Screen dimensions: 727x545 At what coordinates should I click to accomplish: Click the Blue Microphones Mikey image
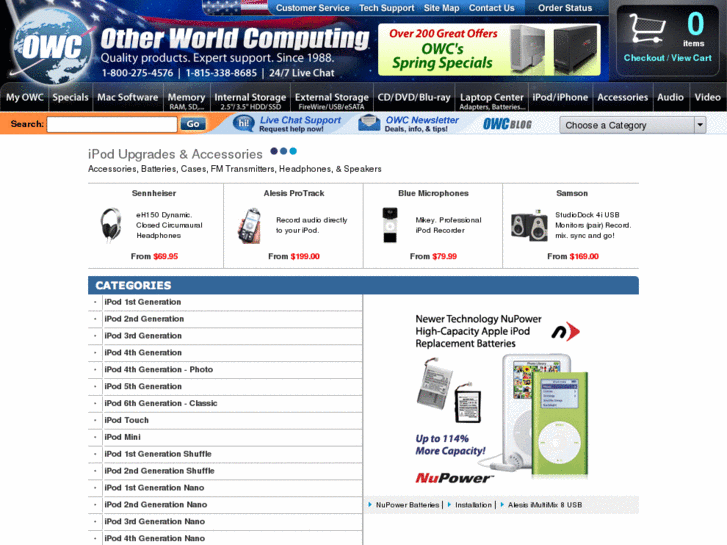pyautogui.click(x=390, y=225)
